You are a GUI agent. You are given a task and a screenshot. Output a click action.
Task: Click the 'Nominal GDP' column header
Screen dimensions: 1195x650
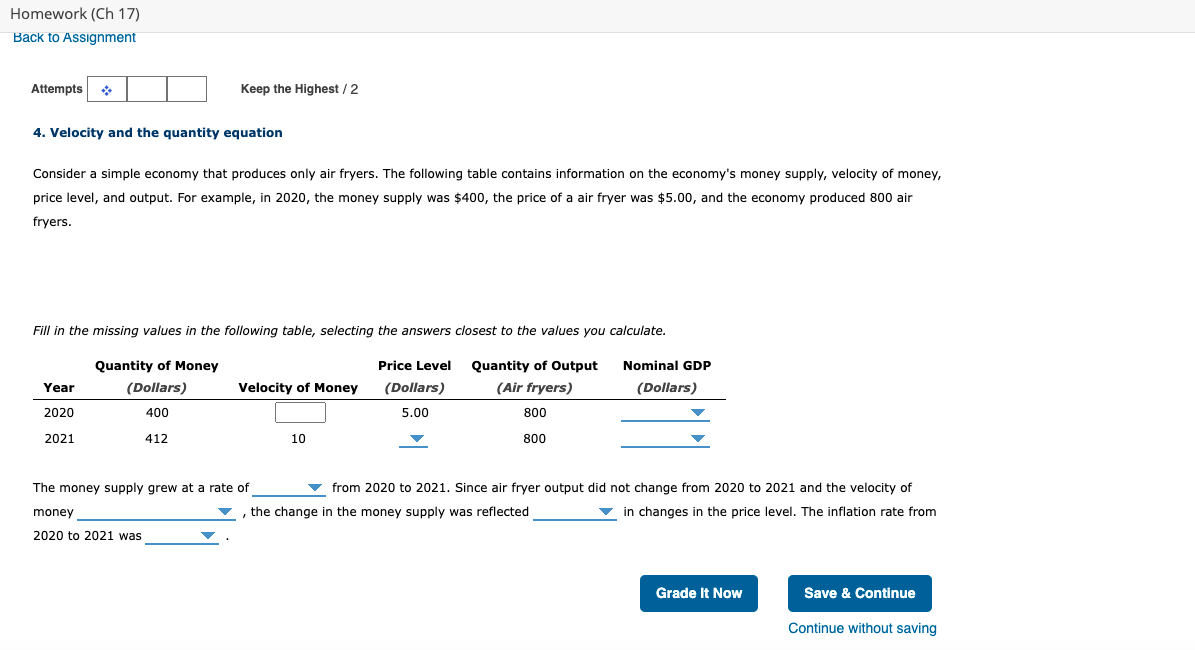667,366
